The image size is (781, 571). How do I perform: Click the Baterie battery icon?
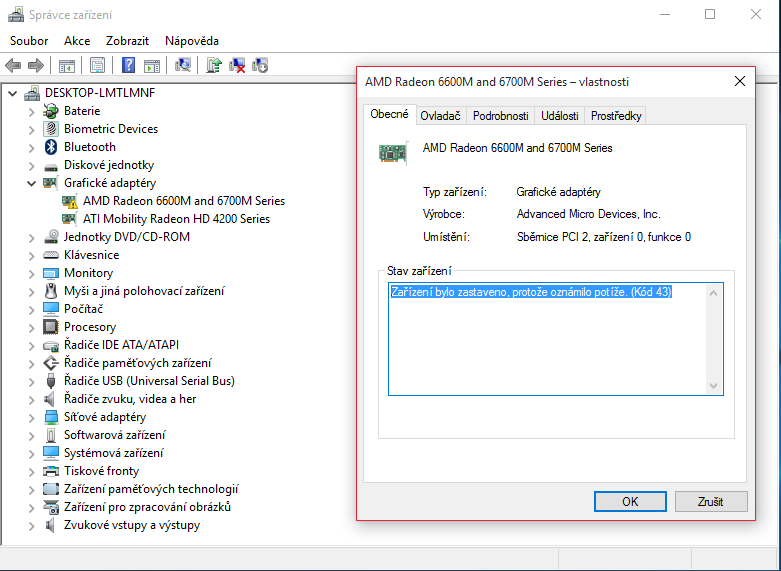51,111
